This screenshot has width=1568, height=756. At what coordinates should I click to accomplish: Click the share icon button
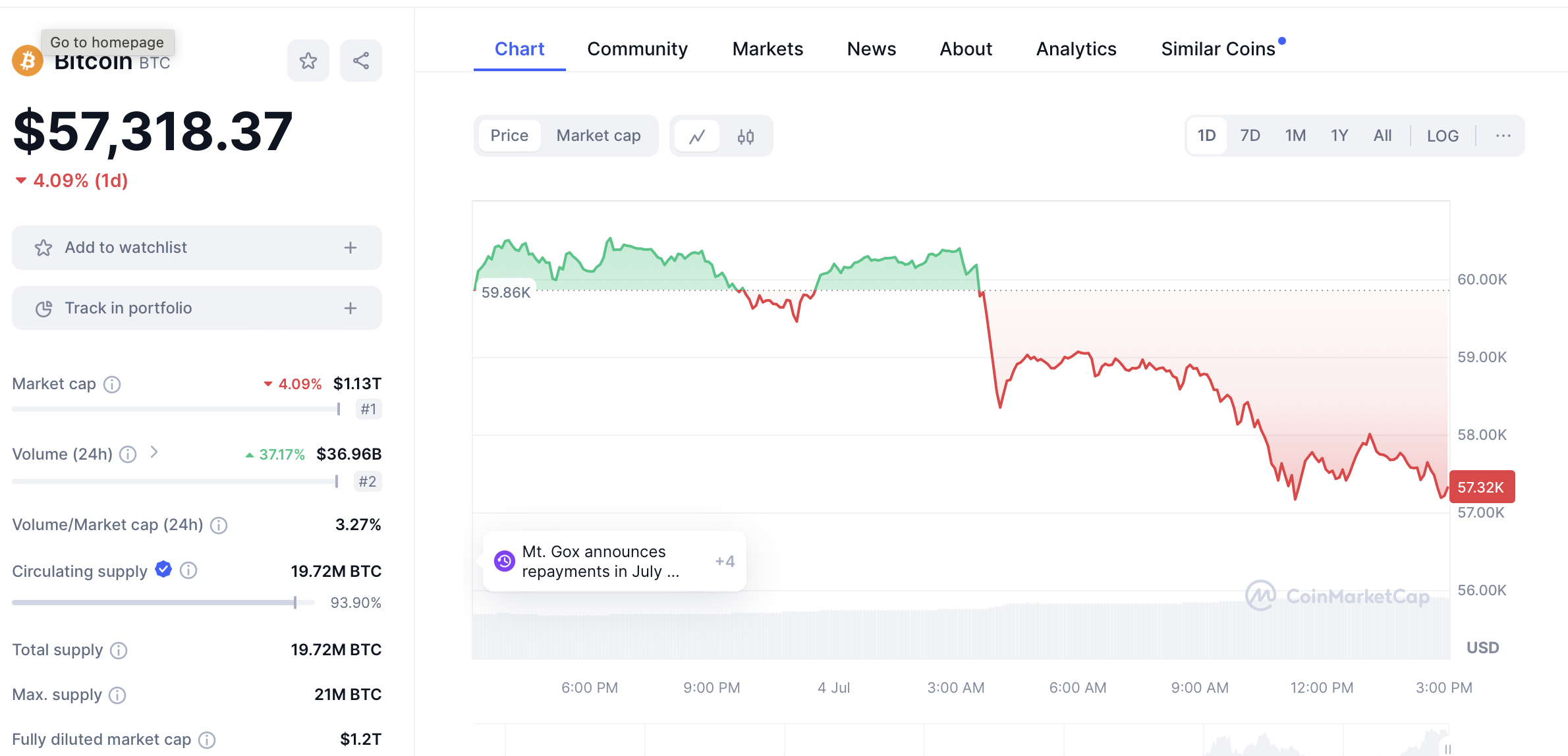(x=360, y=61)
